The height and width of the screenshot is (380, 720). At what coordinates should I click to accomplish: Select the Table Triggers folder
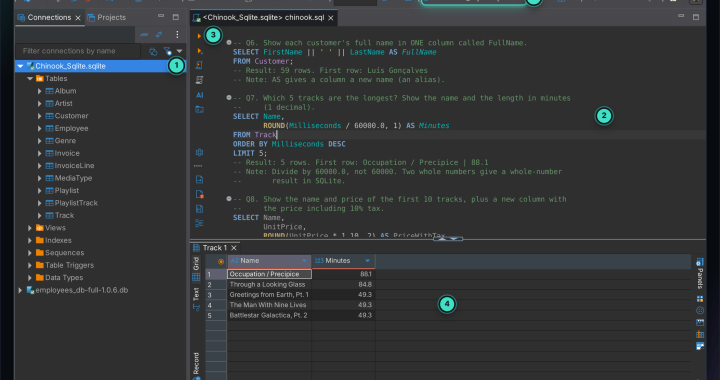coord(69,265)
